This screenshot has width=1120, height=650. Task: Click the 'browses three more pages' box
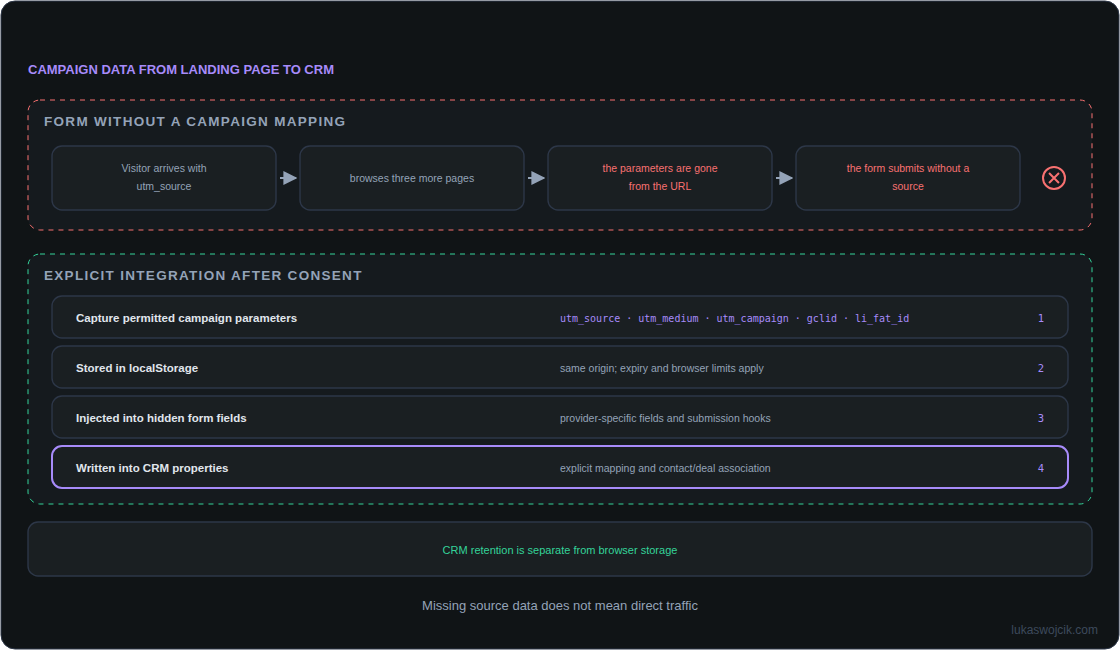tap(411, 178)
